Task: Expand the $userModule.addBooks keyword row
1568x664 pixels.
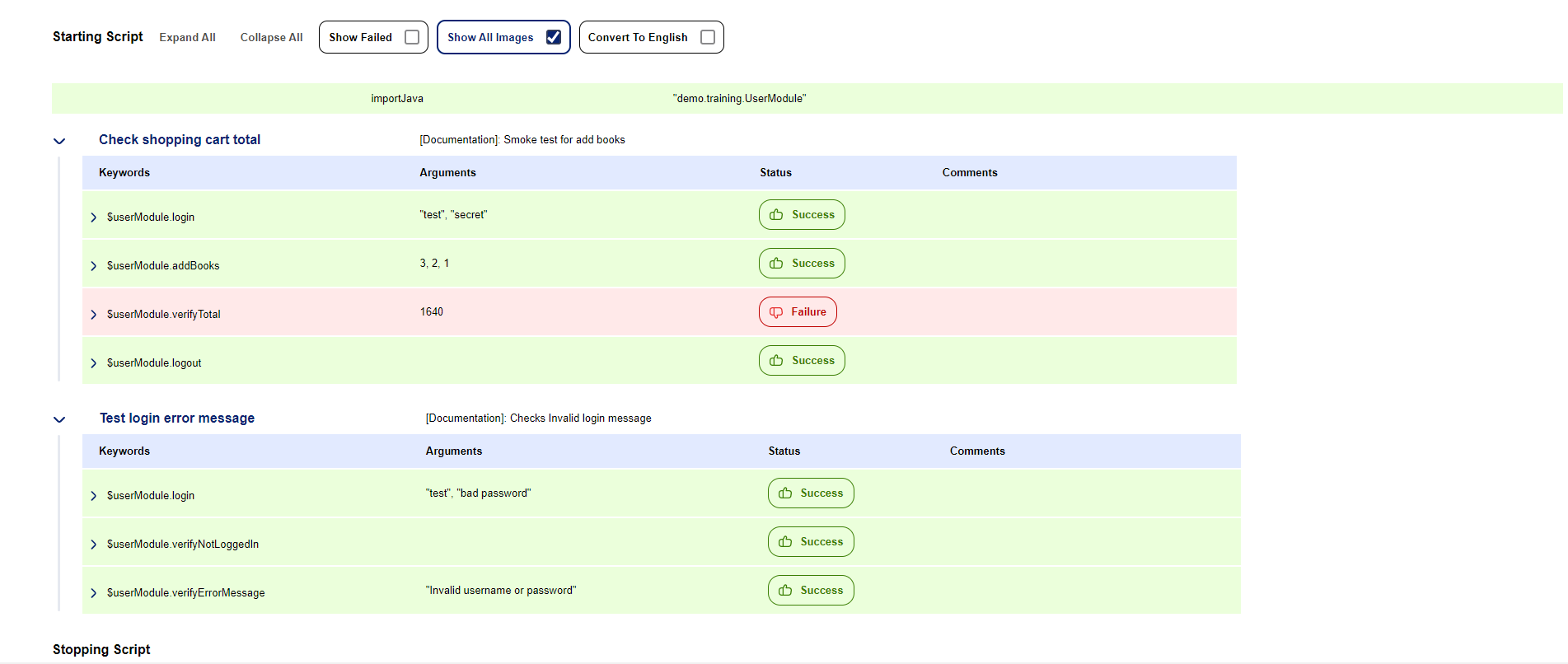Action: [x=94, y=266]
